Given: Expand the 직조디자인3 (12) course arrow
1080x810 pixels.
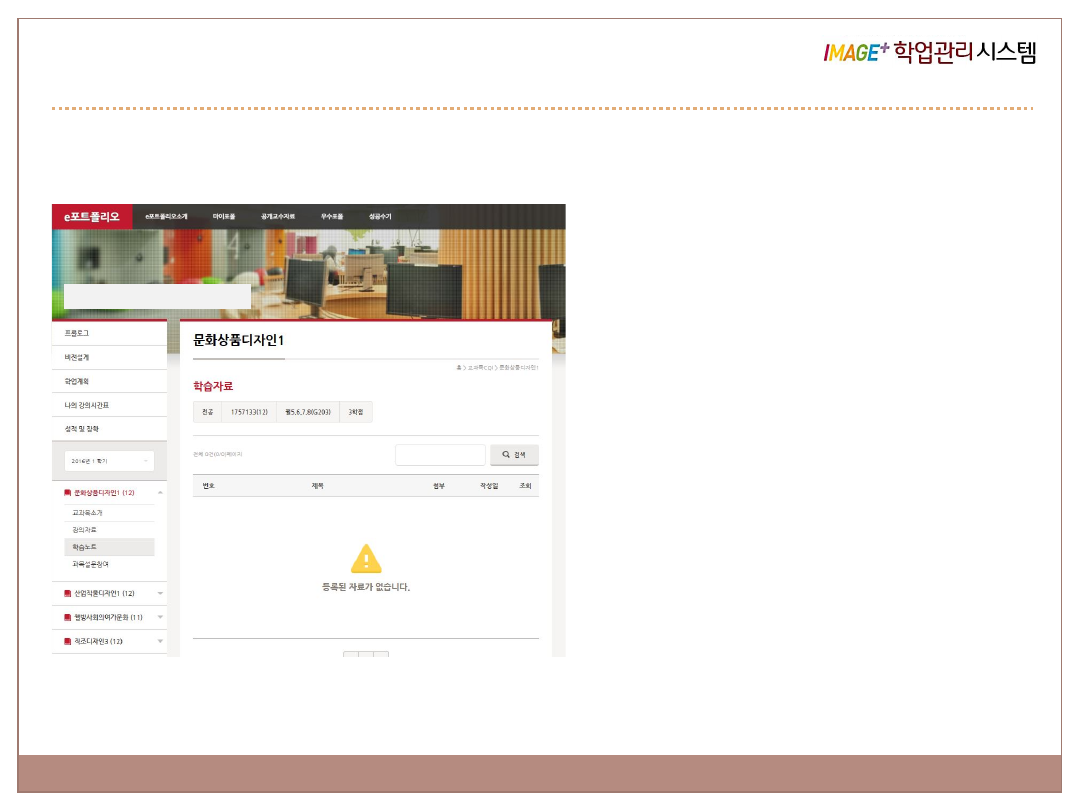Looking at the screenshot, I should click(160, 641).
